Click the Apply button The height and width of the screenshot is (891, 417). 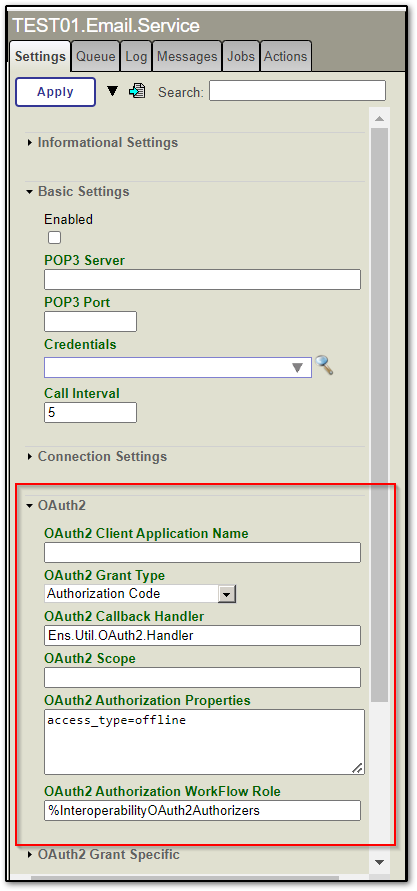pyautogui.click(x=55, y=92)
